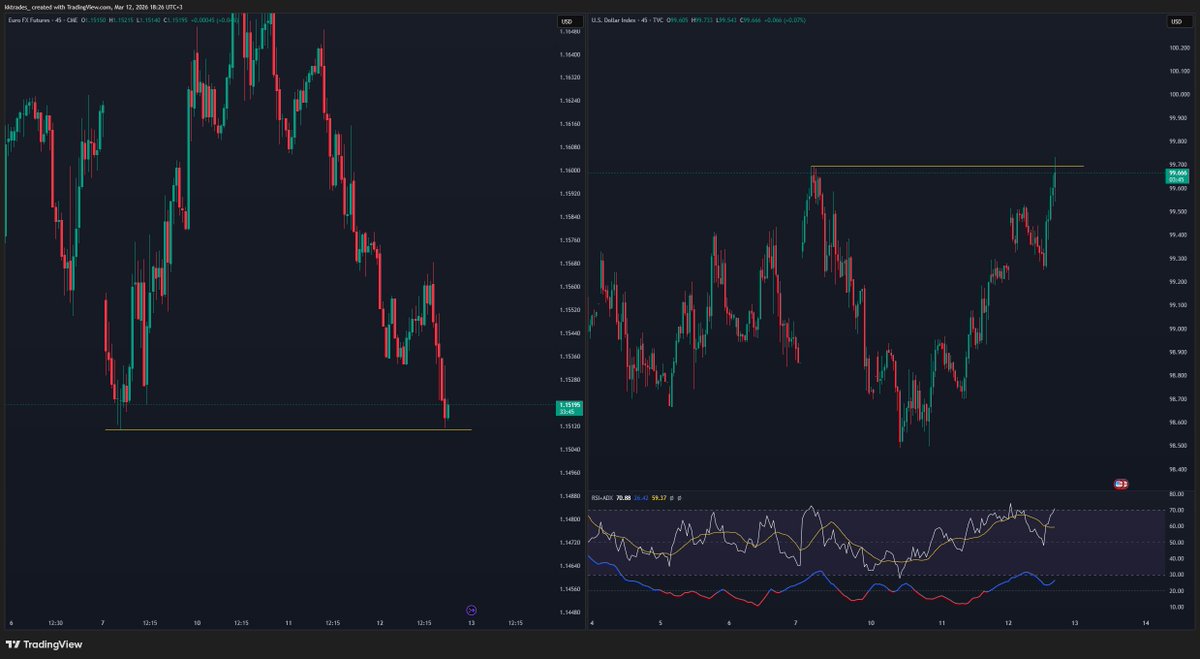Screen dimensions: 1200x659
Task: Click the RSI value 70.88 in legend
Action: (626, 497)
